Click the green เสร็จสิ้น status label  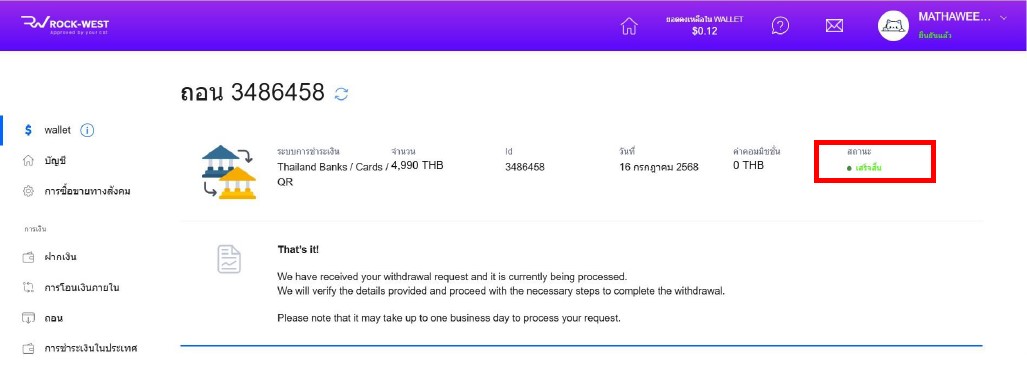(x=868, y=168)
